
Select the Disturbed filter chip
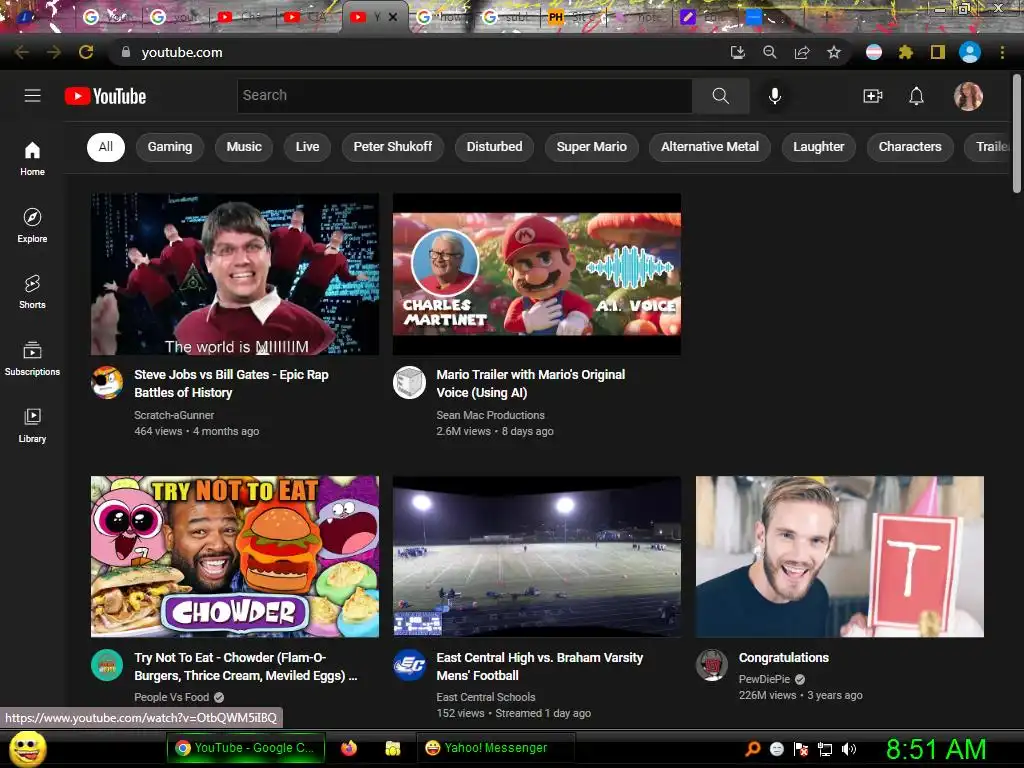point(494,147)
